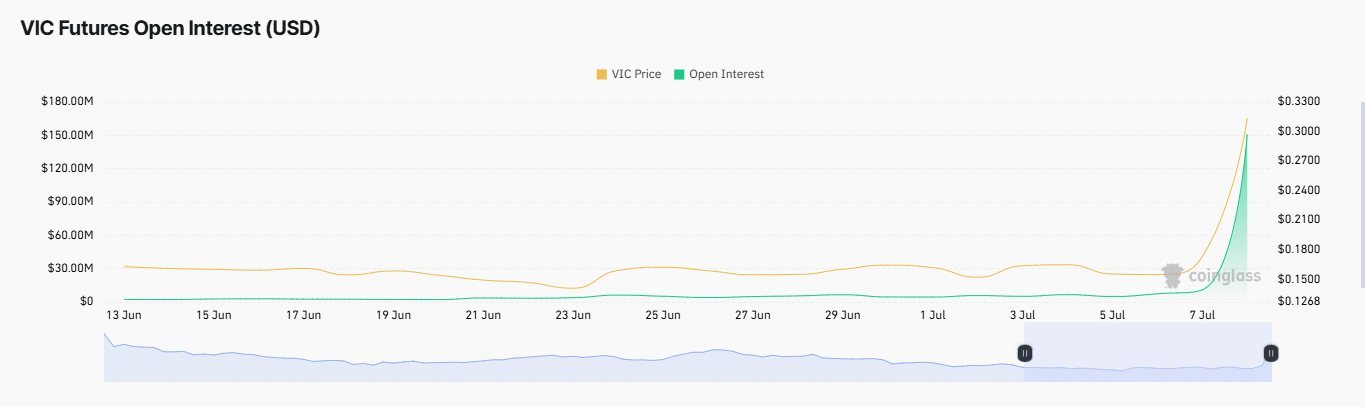1365x407 pixels.
Task: Click the highlighted selected range in the navigator
Action: pyautogui.click(x=1147, y=352)
